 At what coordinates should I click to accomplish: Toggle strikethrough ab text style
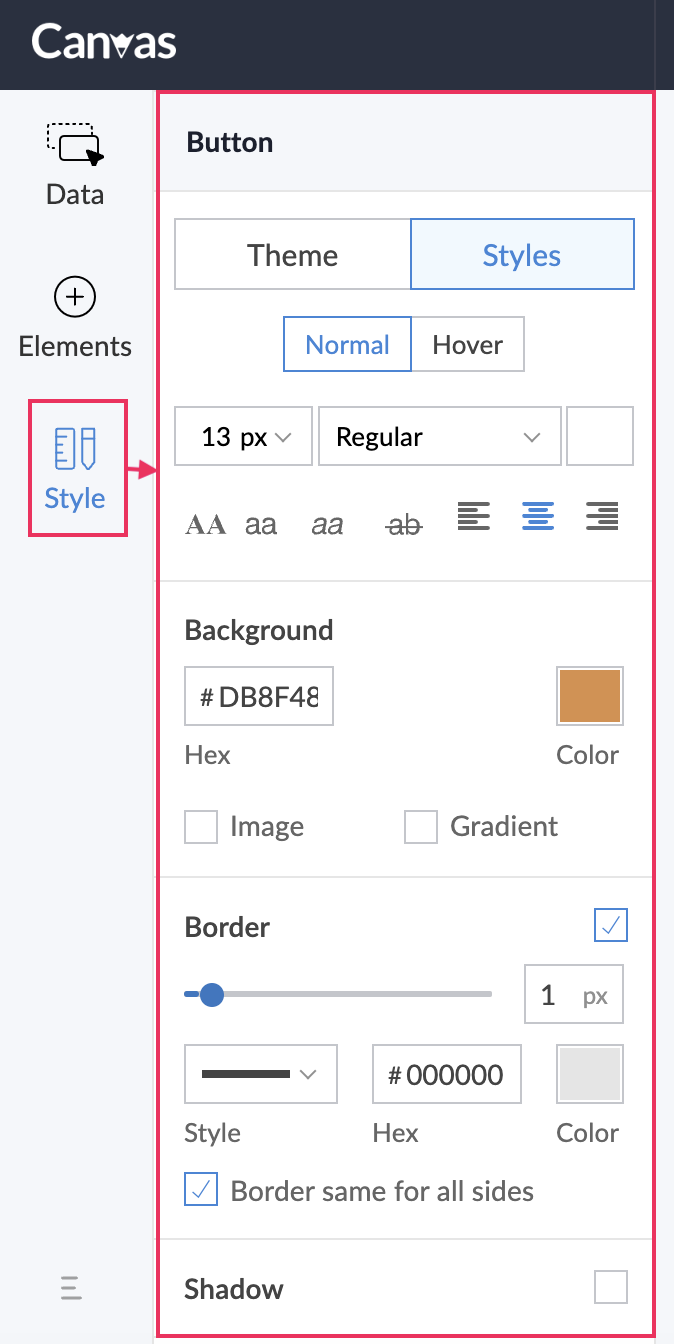(404, 524)
